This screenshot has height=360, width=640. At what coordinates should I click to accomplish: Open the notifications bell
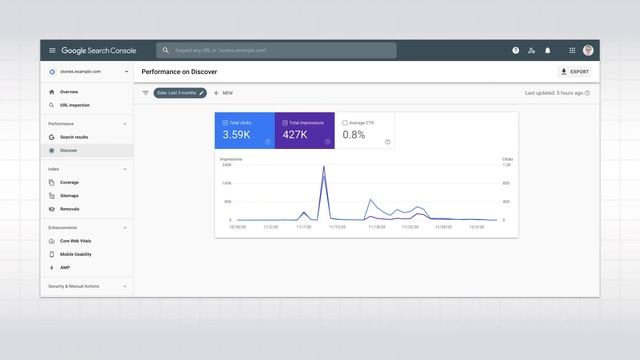[548, 51]
